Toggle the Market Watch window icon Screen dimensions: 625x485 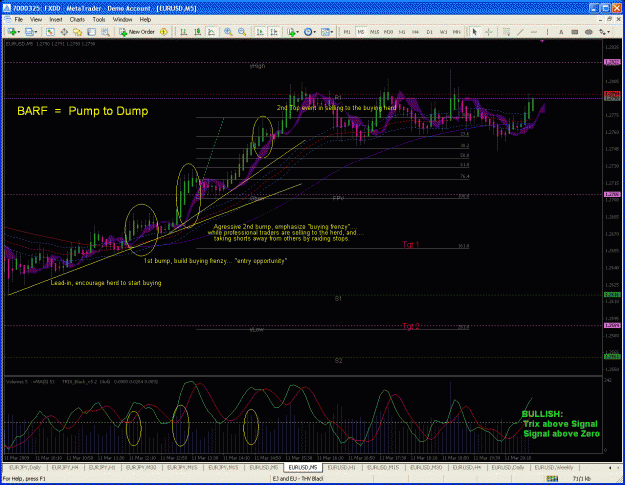point(50,32)
